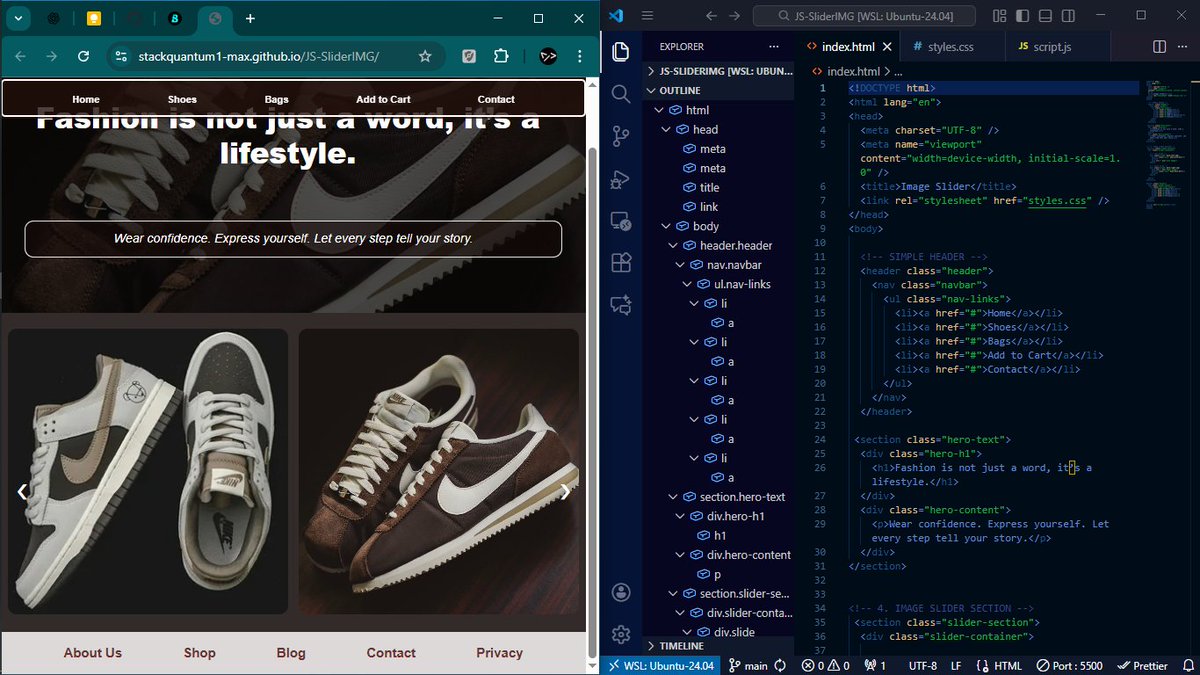
Task: Open Blog footer link
Action: [291, 653]
